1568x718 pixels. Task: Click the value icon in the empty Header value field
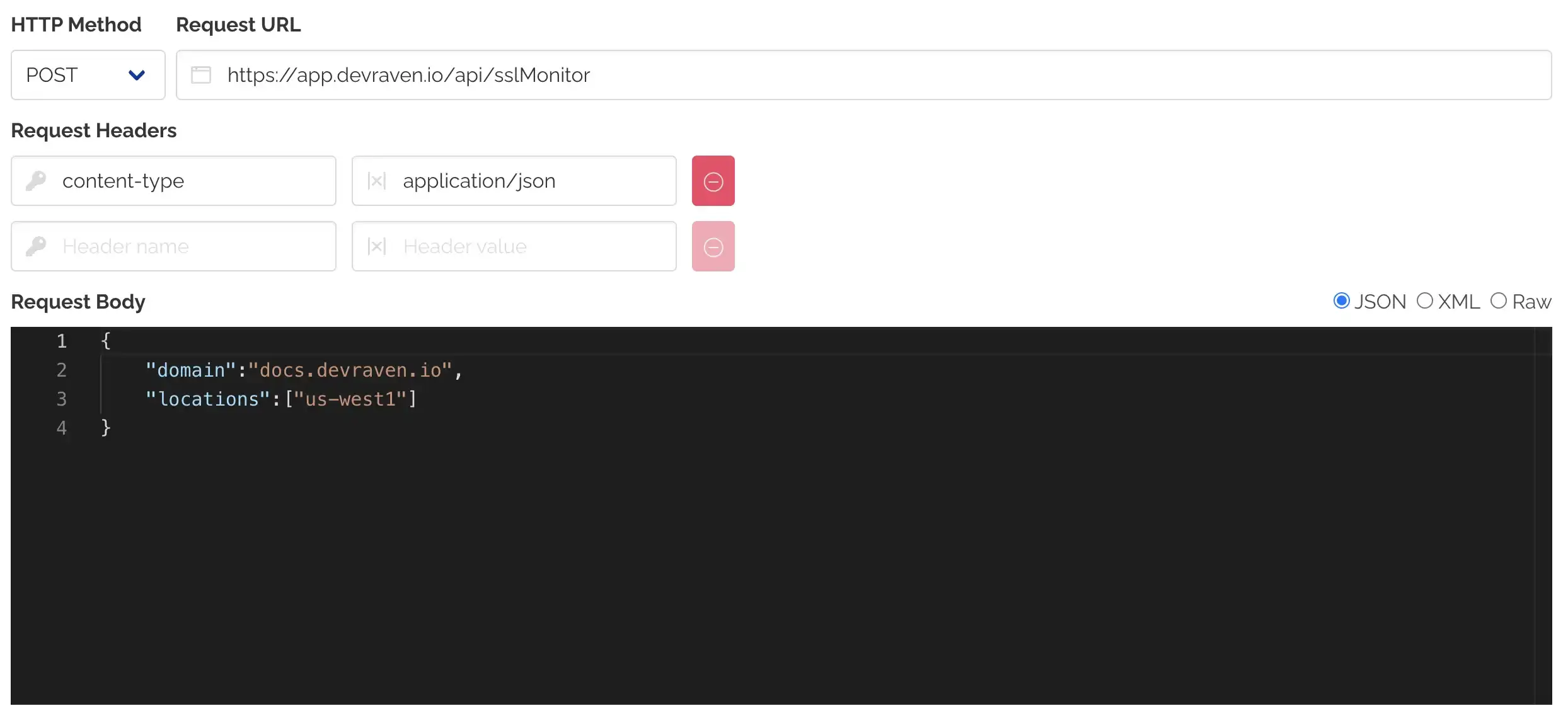(376, 246)
